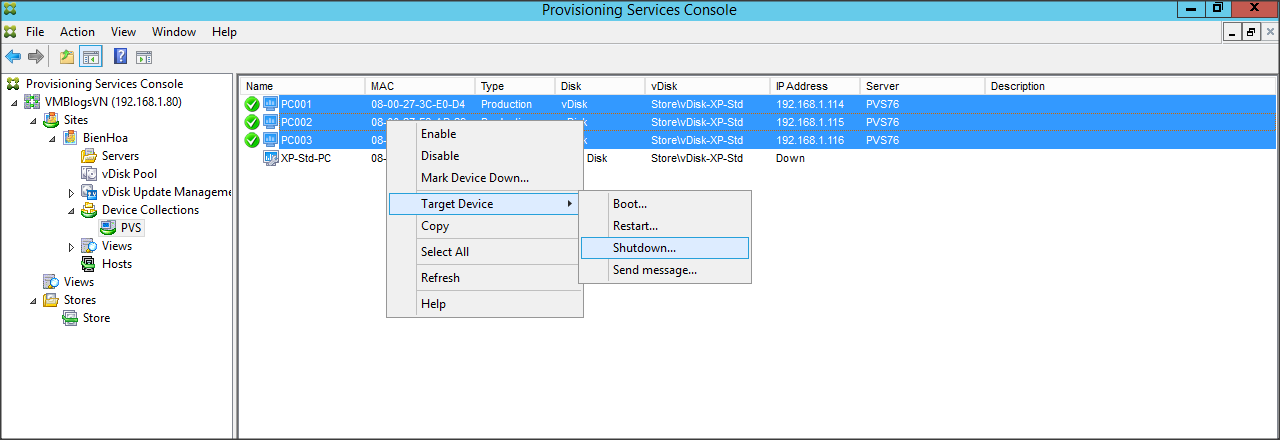Sort devices by IP Address column header
1280x440 pixels.
click(x=802, y=86)
